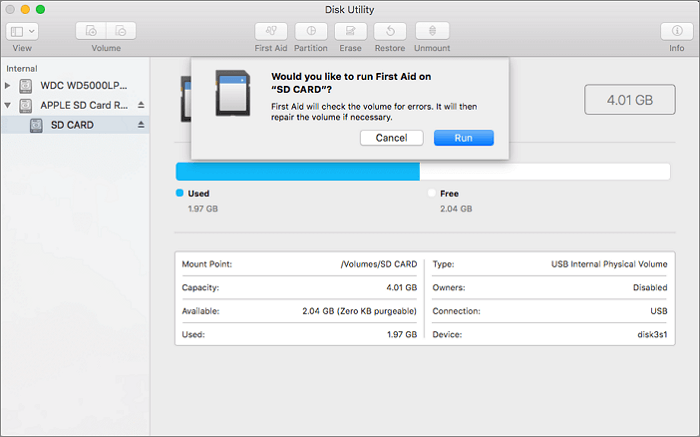700x437 pixels.
Task: Click the First Aid toolbar icon
Action: pyautogui.click(x=271, y=31)
